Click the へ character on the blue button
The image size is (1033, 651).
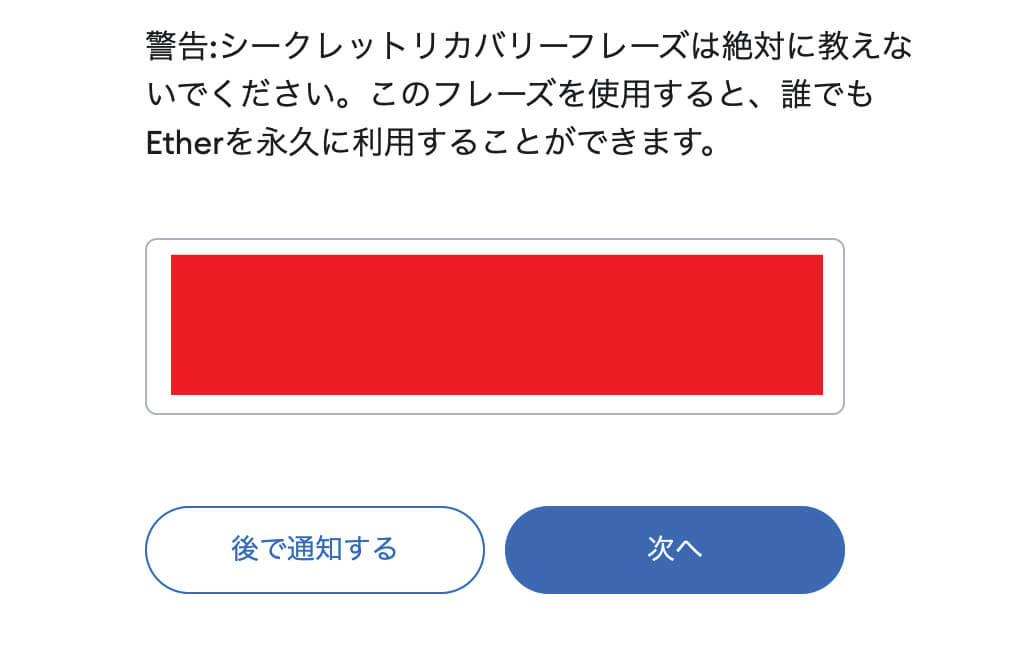[688, 550]
